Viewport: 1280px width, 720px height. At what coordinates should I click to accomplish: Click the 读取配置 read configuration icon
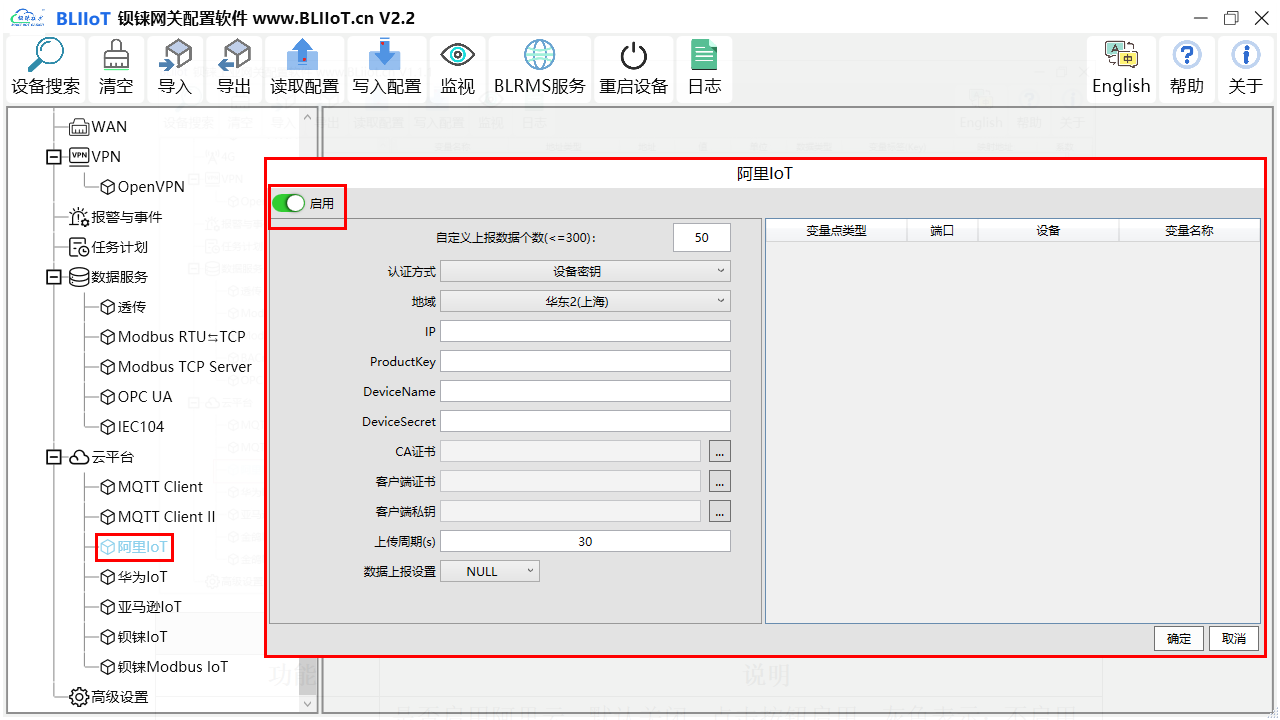tap(304, 68)
